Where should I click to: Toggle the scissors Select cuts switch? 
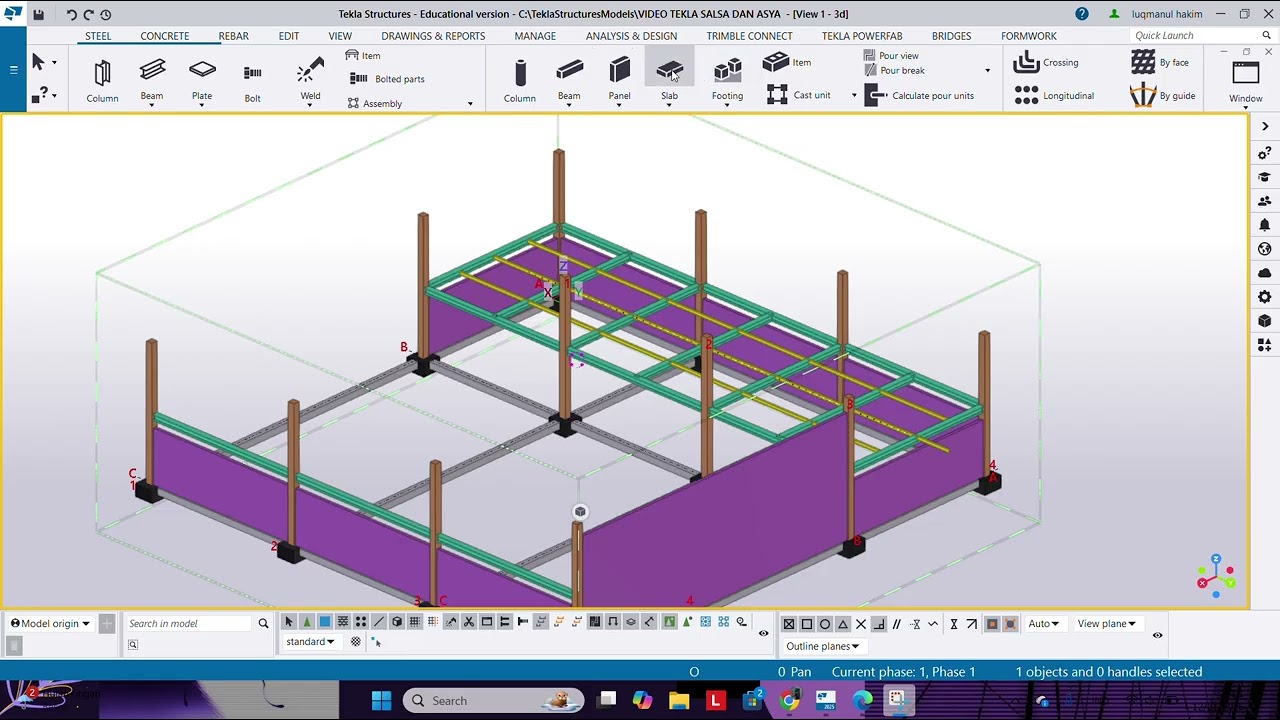[x=469, y=622]
